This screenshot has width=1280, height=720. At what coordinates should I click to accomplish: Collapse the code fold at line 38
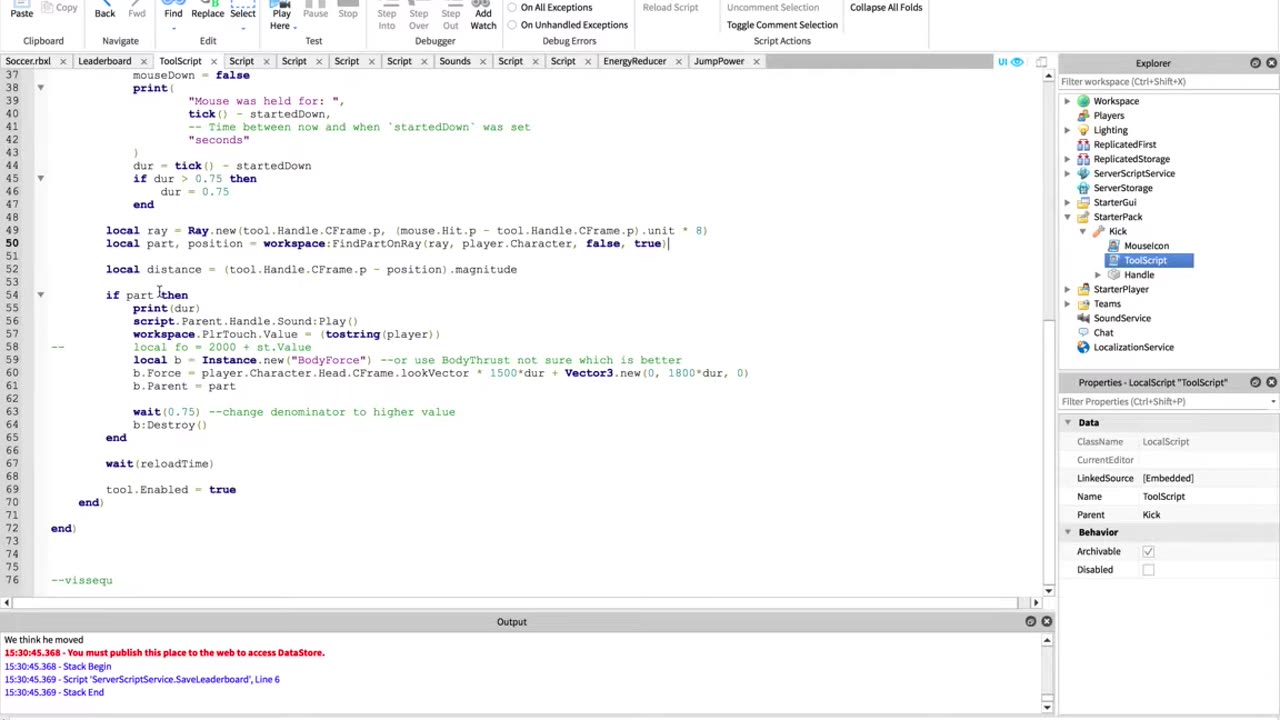coord(40,88)
